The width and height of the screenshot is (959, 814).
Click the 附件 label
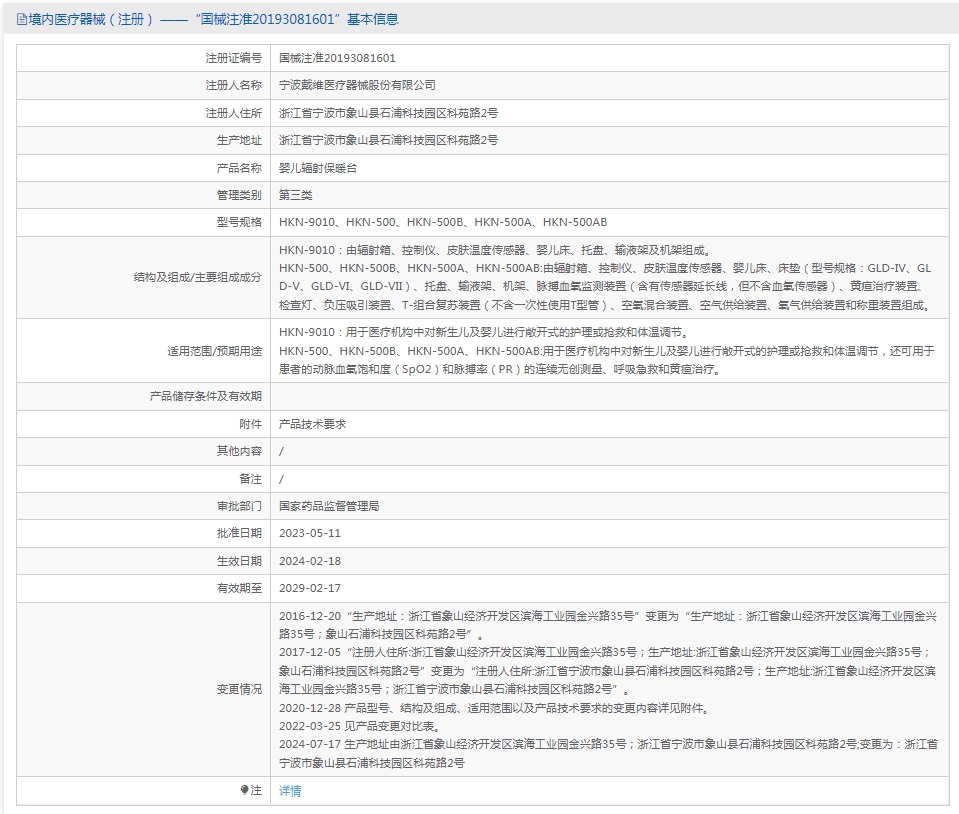point(250,424)
